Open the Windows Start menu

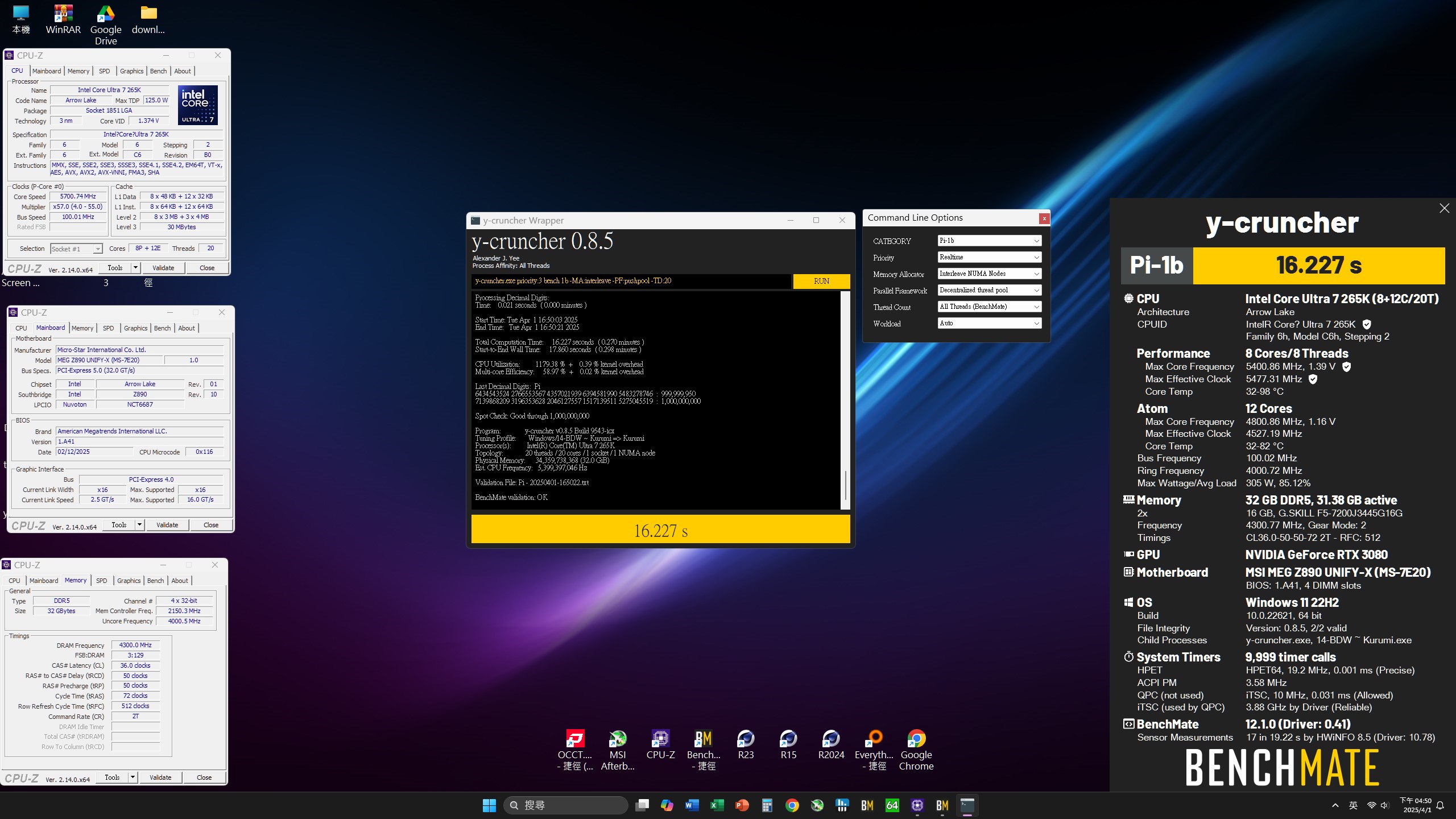[x=489, y=805]
